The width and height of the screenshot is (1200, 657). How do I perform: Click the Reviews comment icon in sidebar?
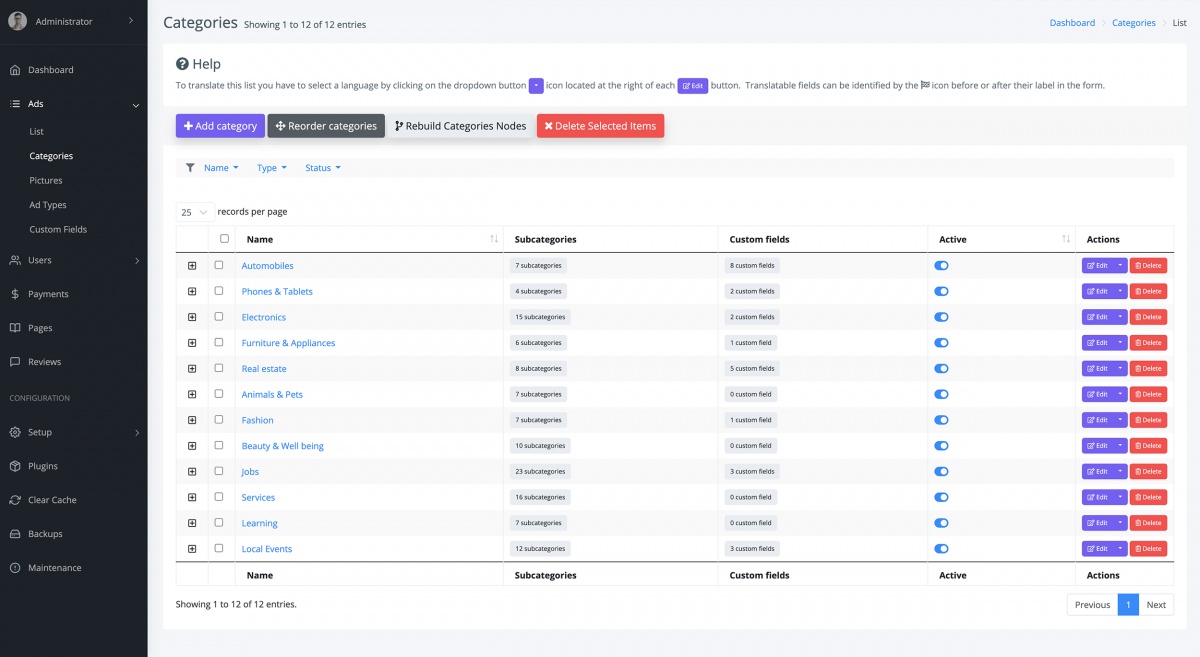pyautogui.click(x=15, y=362)
